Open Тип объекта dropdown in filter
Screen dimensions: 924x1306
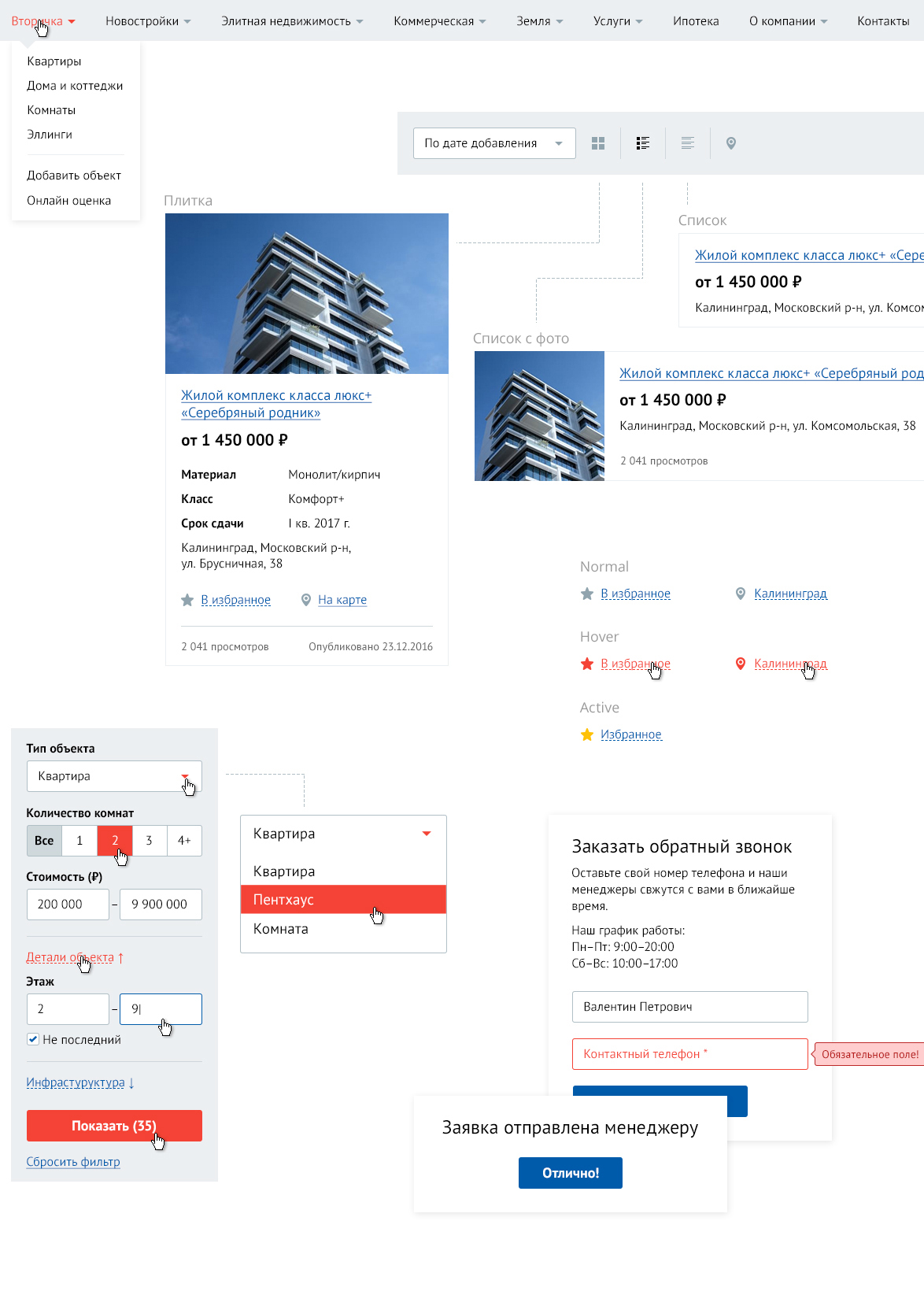pos(114,776)
